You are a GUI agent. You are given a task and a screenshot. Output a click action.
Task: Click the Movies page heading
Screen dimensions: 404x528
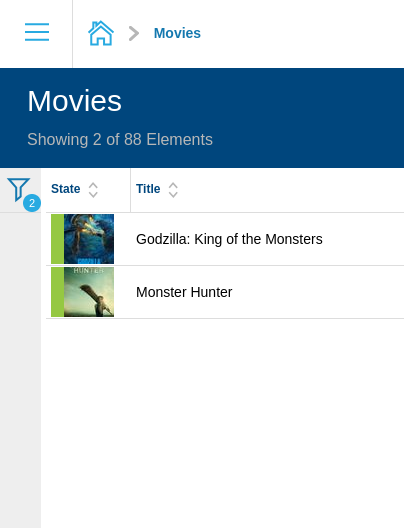74,101
